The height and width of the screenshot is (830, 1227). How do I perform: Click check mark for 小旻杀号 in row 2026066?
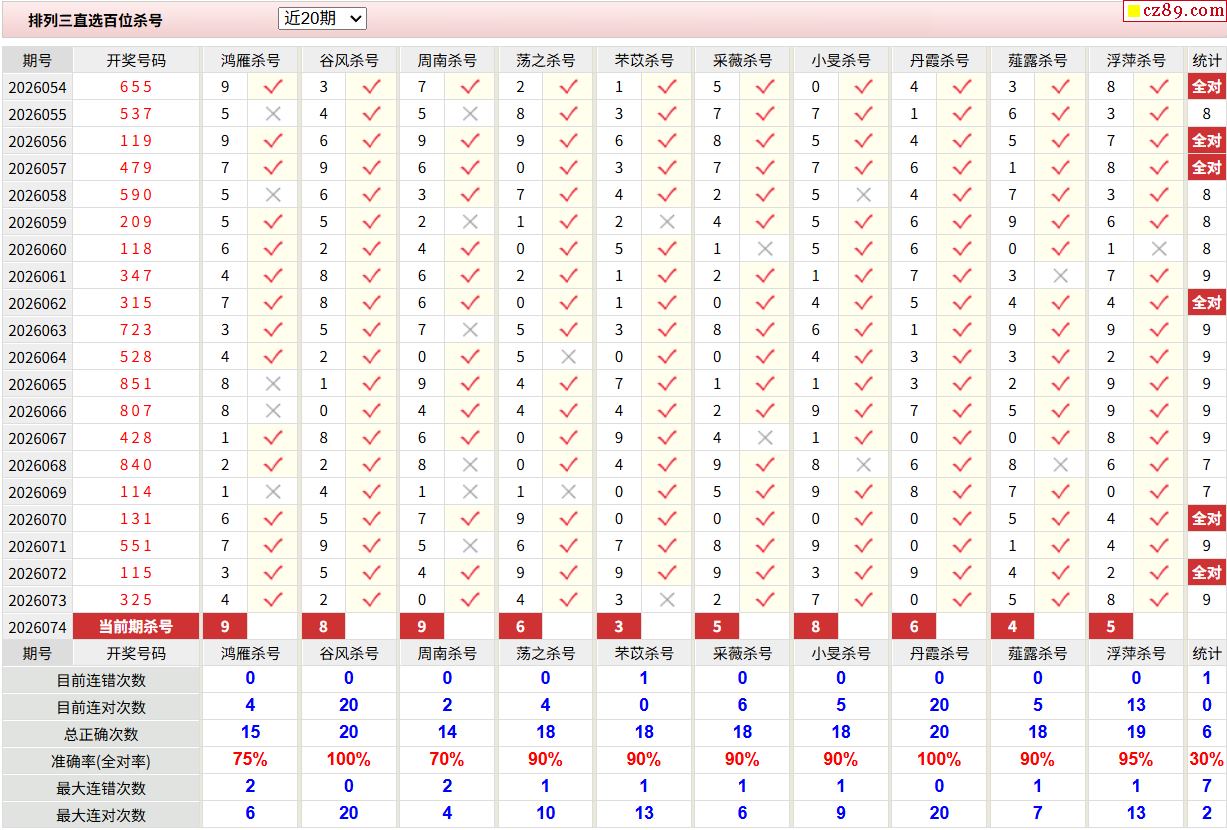864,411
